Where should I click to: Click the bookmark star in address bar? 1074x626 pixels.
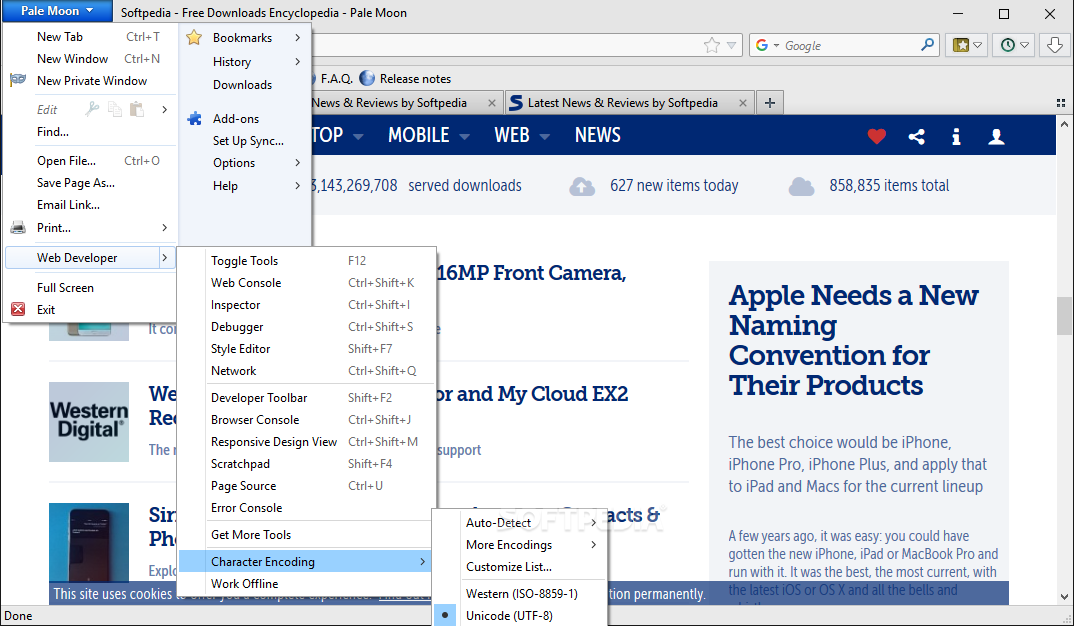(x=712, y=45)
